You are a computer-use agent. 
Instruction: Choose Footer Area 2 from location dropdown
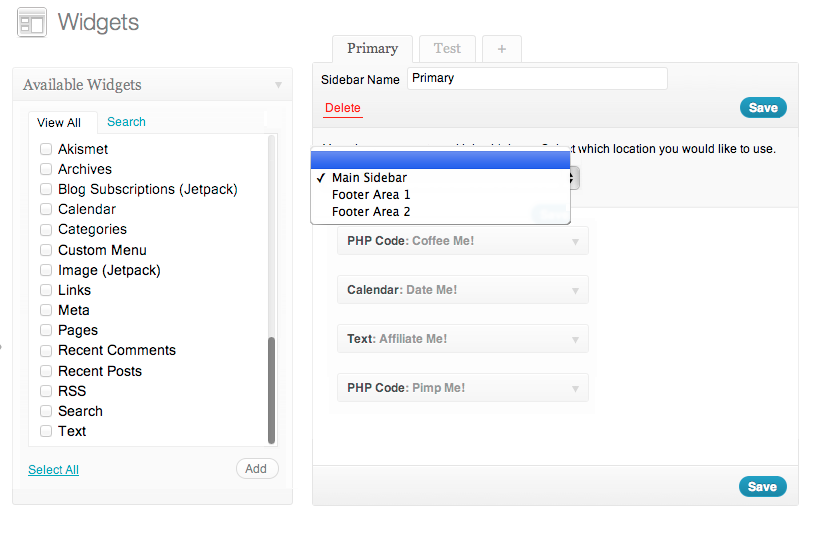click(x=371, y=211)
